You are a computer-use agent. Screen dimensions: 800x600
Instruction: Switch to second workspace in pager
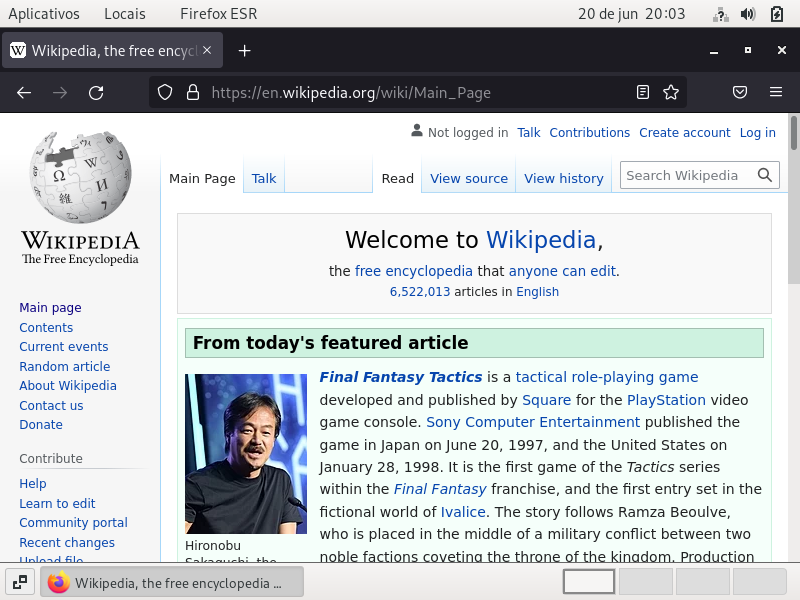[645, 582]
